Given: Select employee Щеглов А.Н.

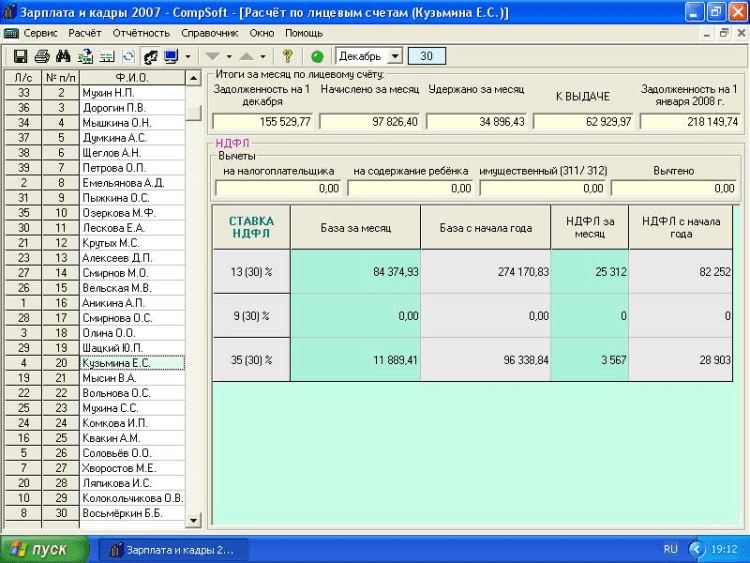Looking at the screenshot, I should click(132, 153).
